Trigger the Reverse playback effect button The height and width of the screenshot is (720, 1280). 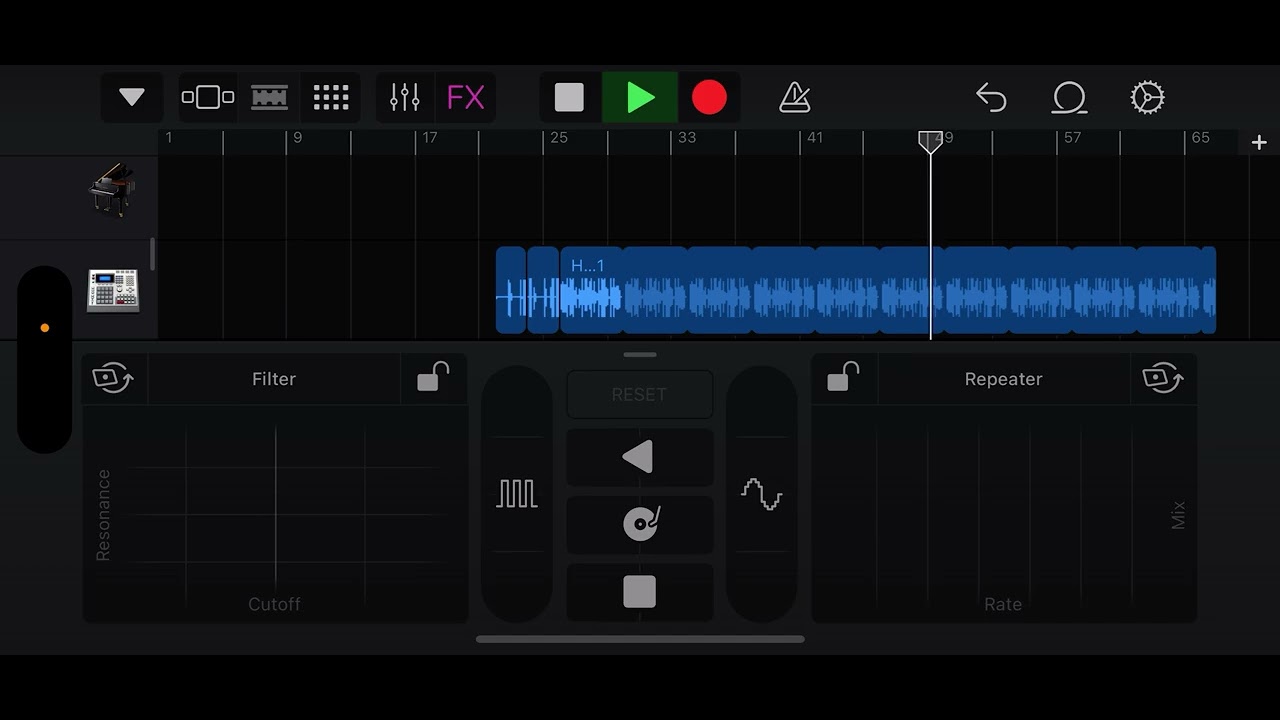[640, 457]
